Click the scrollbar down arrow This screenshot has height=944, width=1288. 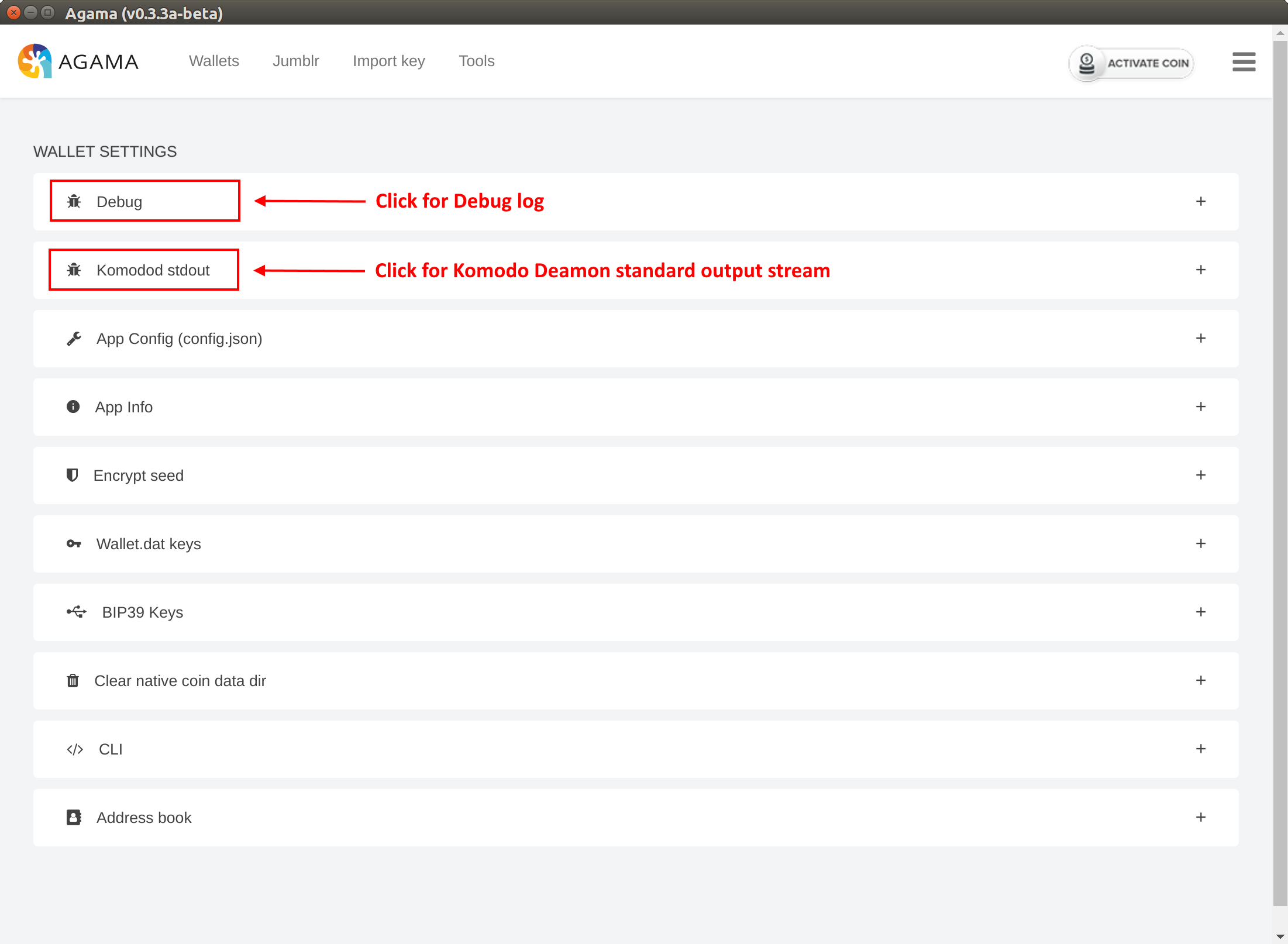point(1280,936)
